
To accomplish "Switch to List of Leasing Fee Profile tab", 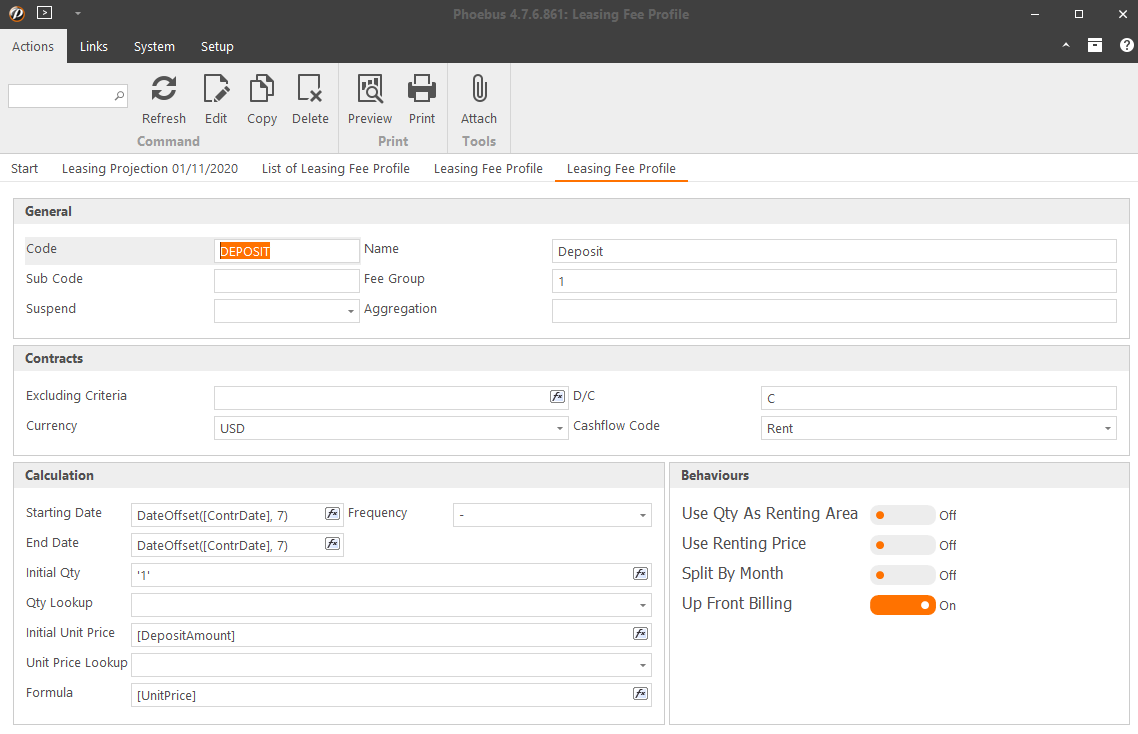I will [x=336, y=169].
